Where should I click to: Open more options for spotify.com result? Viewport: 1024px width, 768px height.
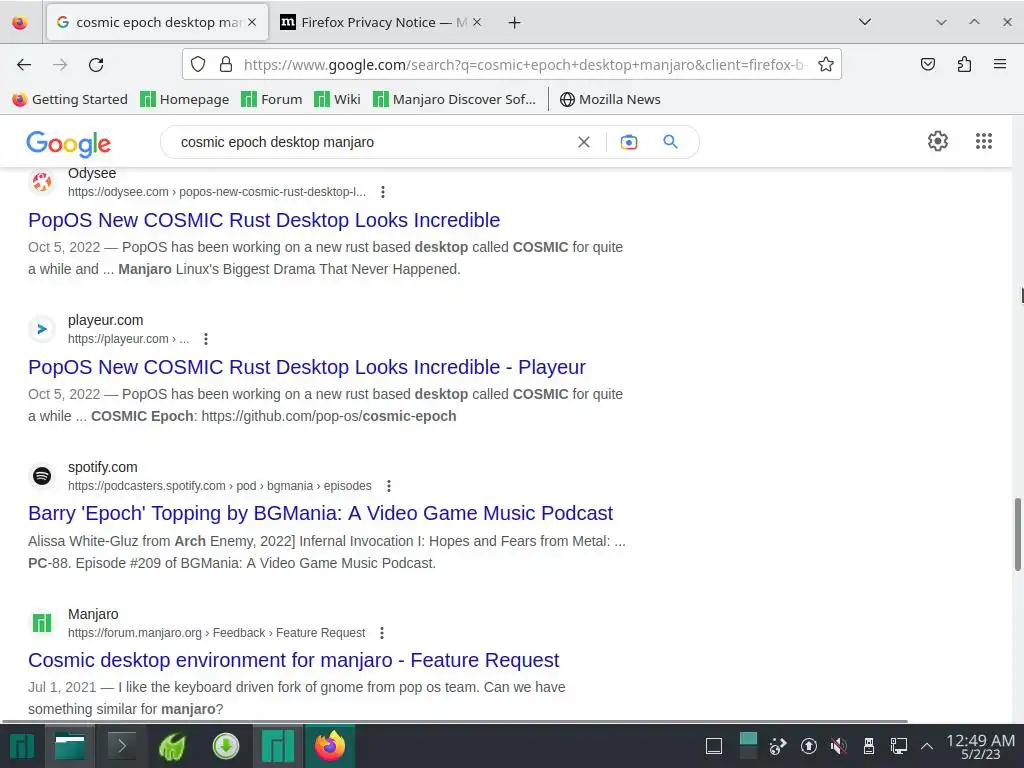(x=389, y=486)
